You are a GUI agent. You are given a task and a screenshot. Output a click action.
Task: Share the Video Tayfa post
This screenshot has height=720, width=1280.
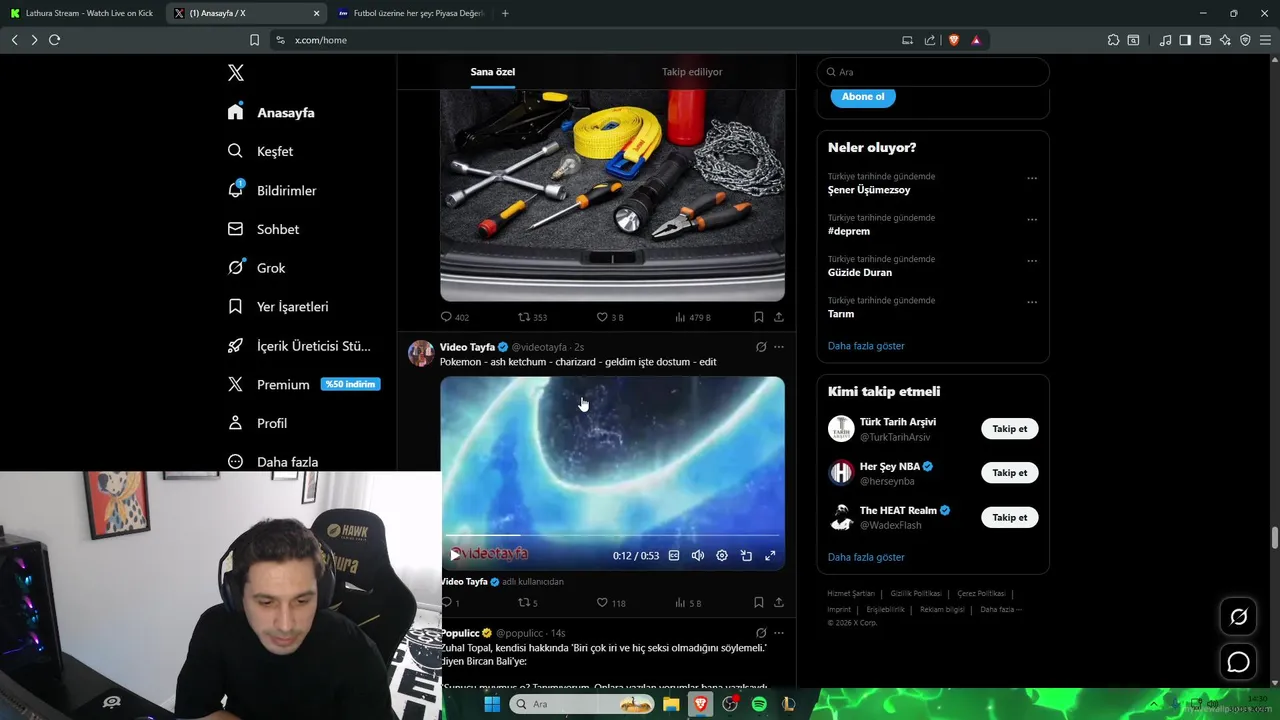click(x=779, y=603)
